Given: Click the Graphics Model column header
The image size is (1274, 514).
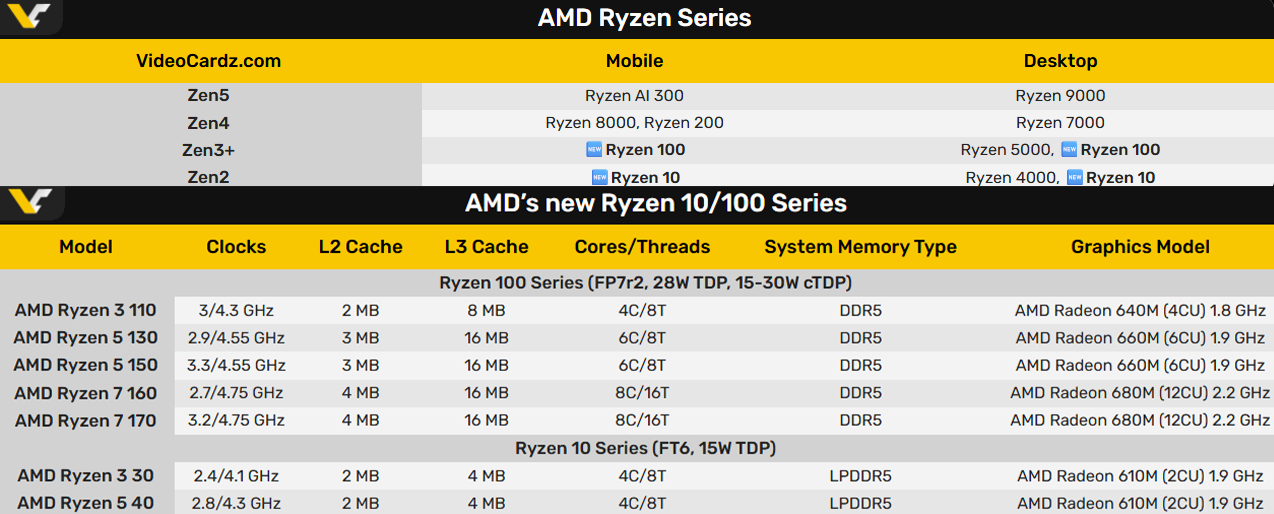Looking at the screenshot, I should 1140,247.
